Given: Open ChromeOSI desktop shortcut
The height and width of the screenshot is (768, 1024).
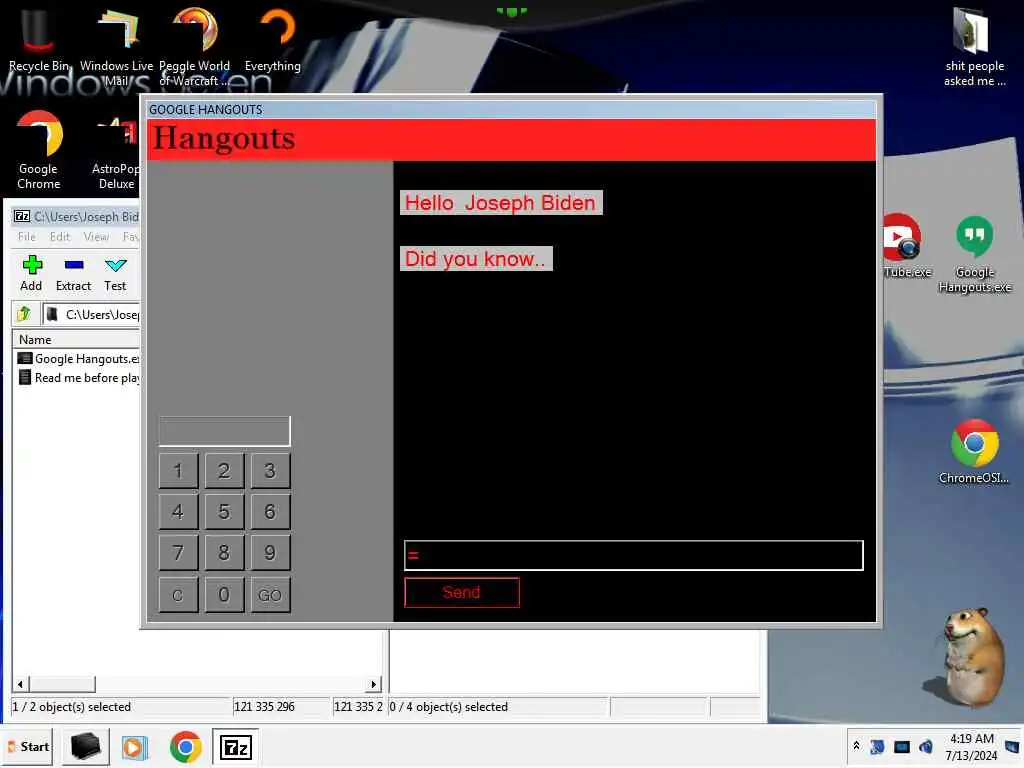Looking at the screenshot, I should 974,452.
